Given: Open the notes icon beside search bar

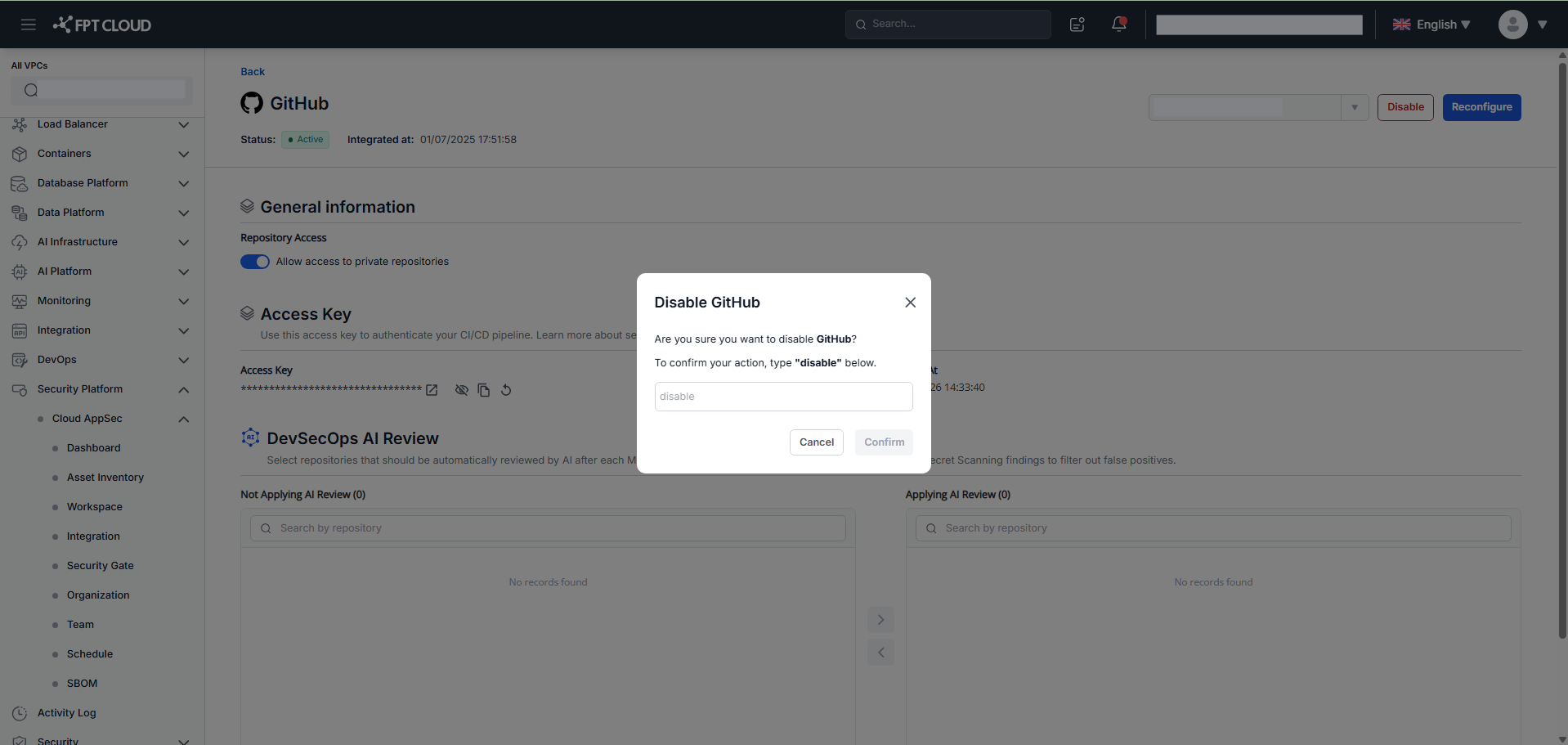Looking at the screenshot, I should (x=1077, y=25).
